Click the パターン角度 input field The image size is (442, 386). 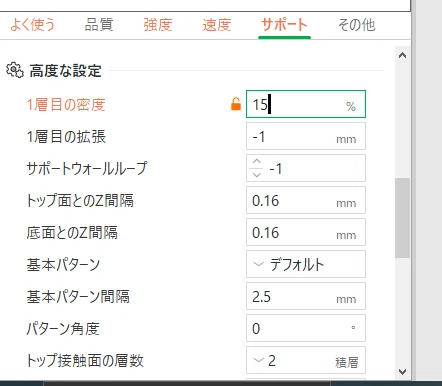pyautogui.click(x=306, y=328)
